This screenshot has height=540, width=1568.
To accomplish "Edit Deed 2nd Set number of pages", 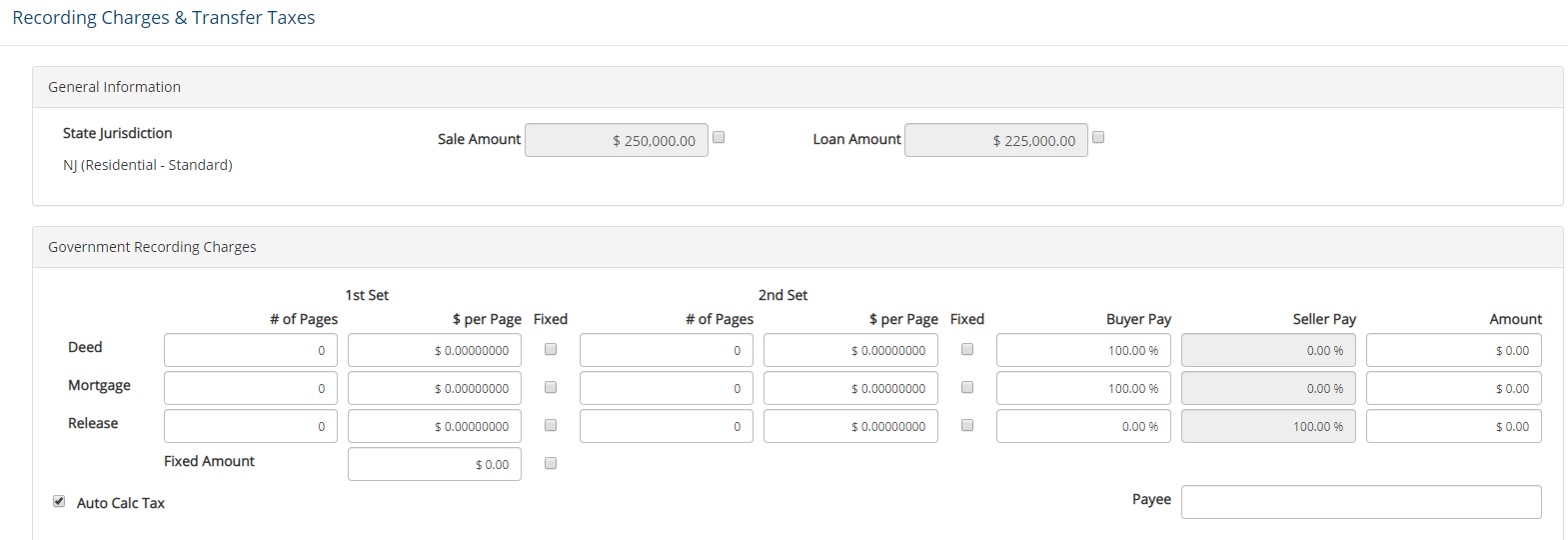I will (x=667, y=350).
